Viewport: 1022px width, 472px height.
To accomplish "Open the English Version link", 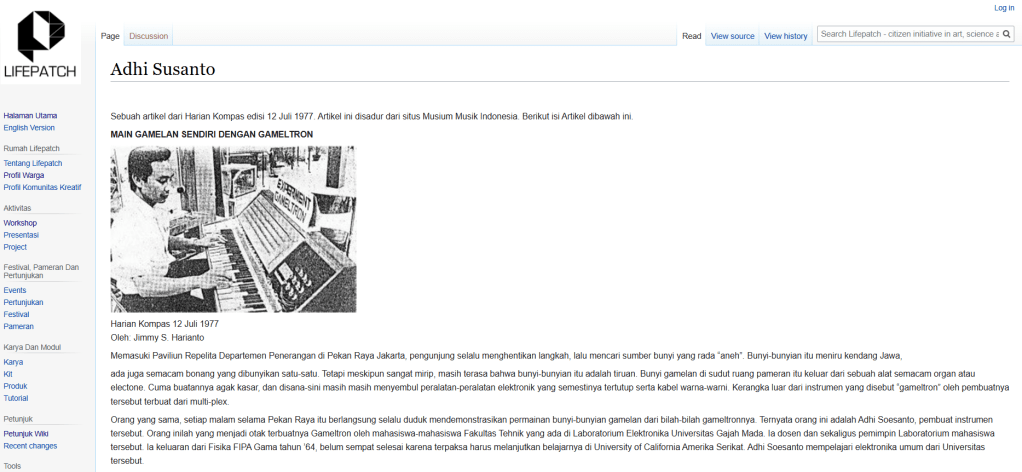I will tap(29, 128).
